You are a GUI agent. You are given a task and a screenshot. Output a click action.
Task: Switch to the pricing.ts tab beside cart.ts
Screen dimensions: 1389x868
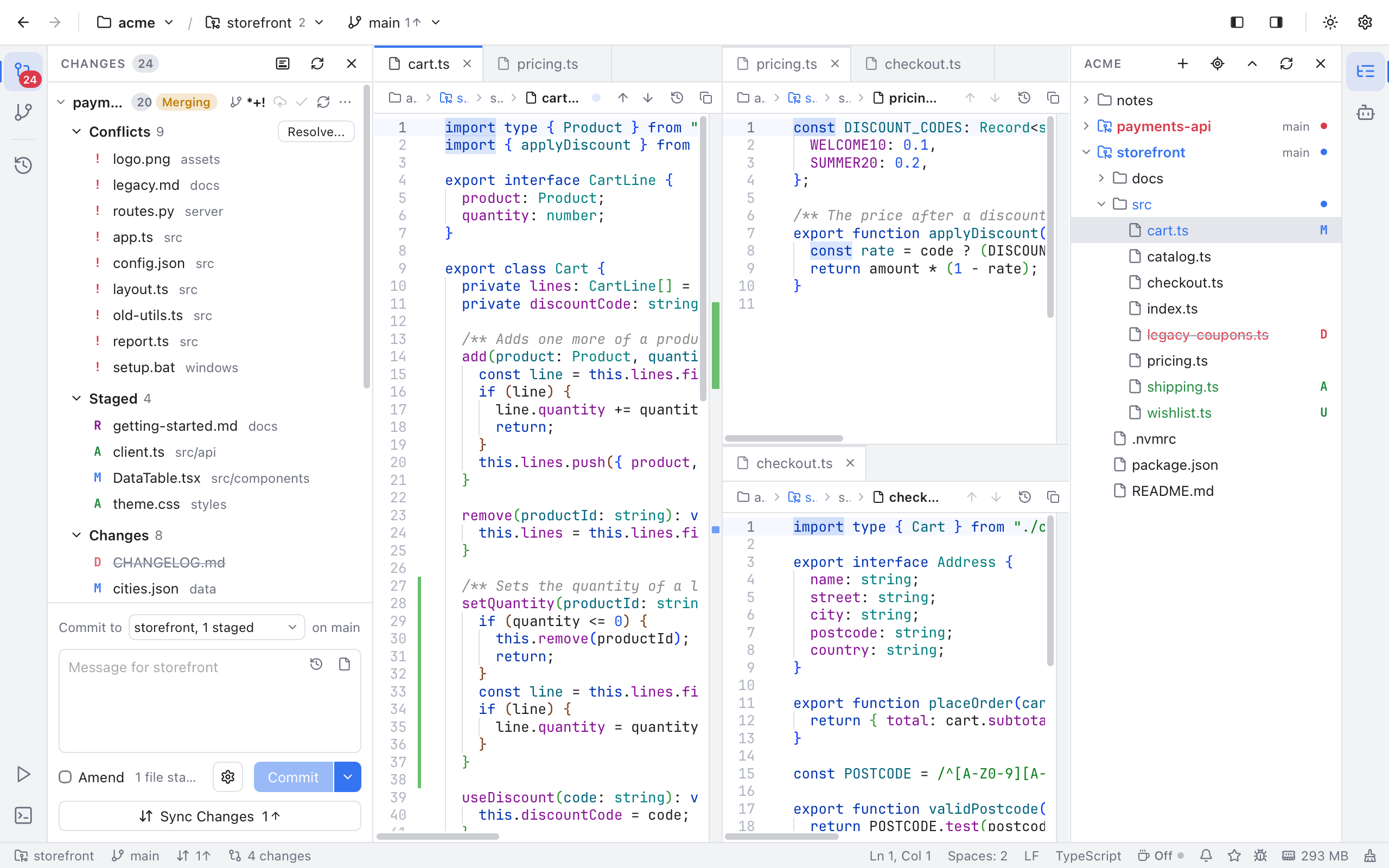547,63
